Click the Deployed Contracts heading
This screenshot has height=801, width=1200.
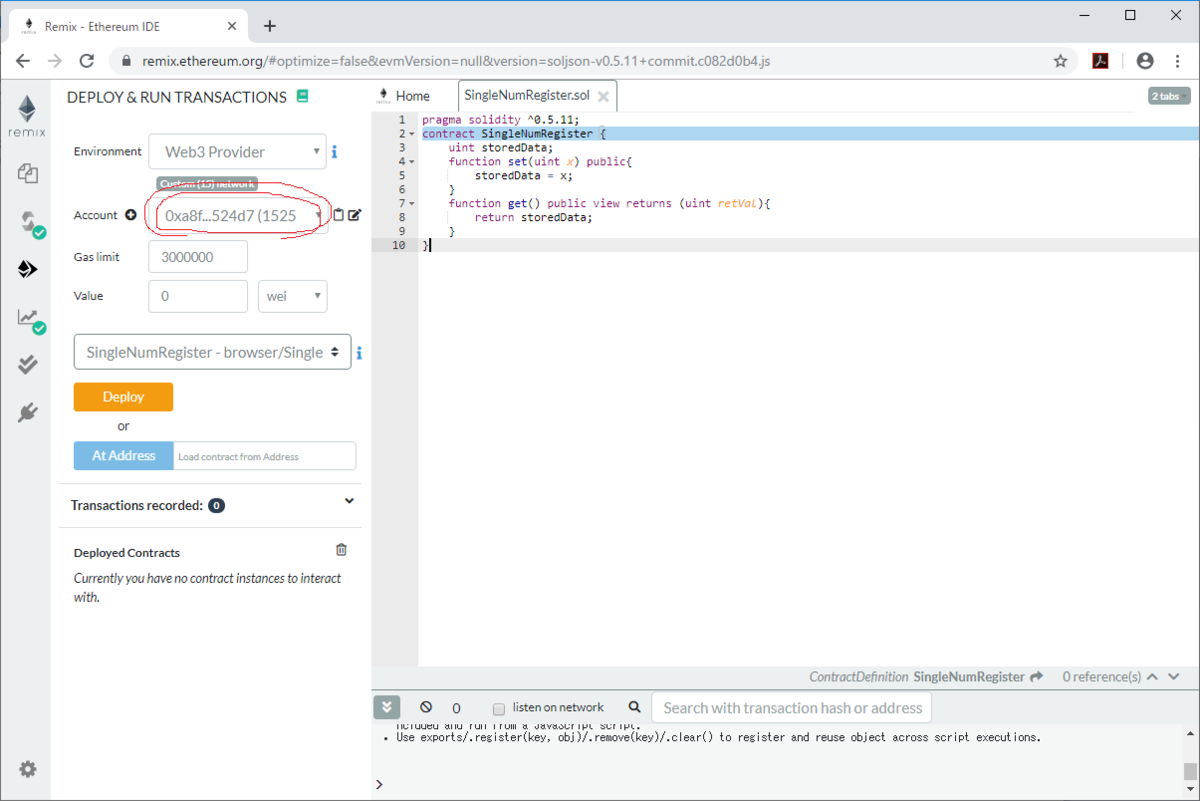(x=127, y=553)
